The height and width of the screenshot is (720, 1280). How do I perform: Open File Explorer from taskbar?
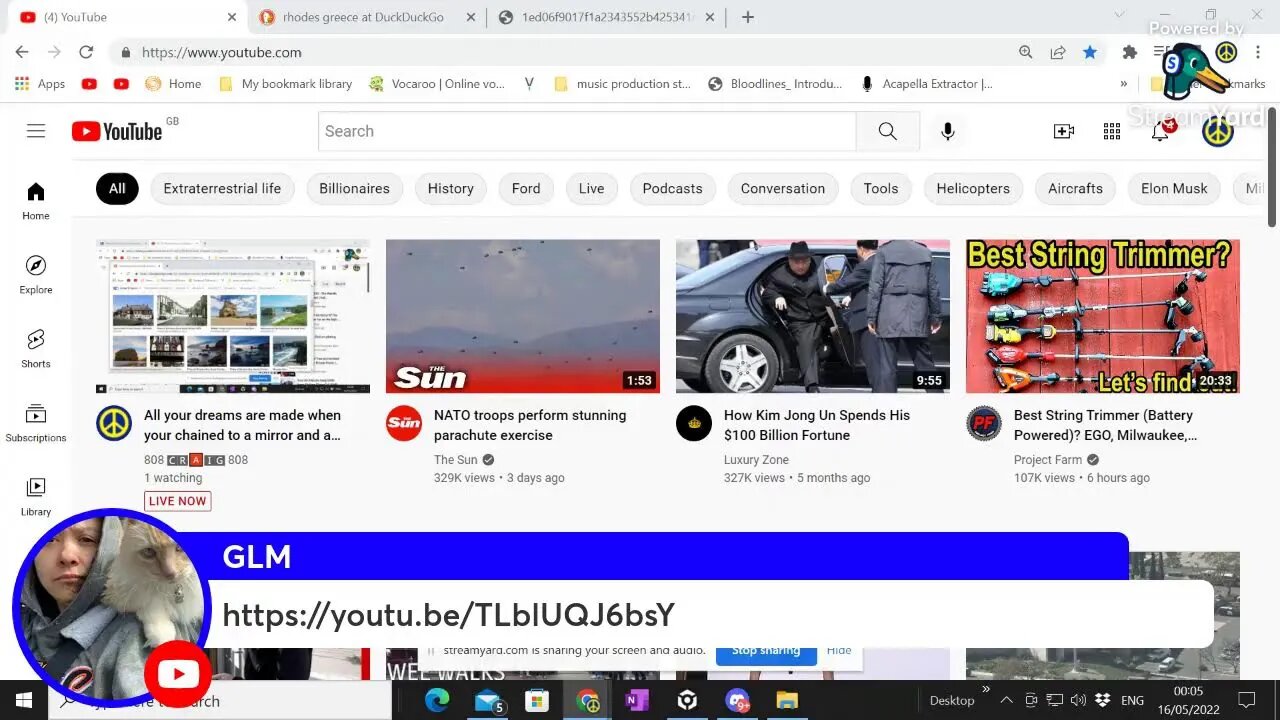click(787, 700)
